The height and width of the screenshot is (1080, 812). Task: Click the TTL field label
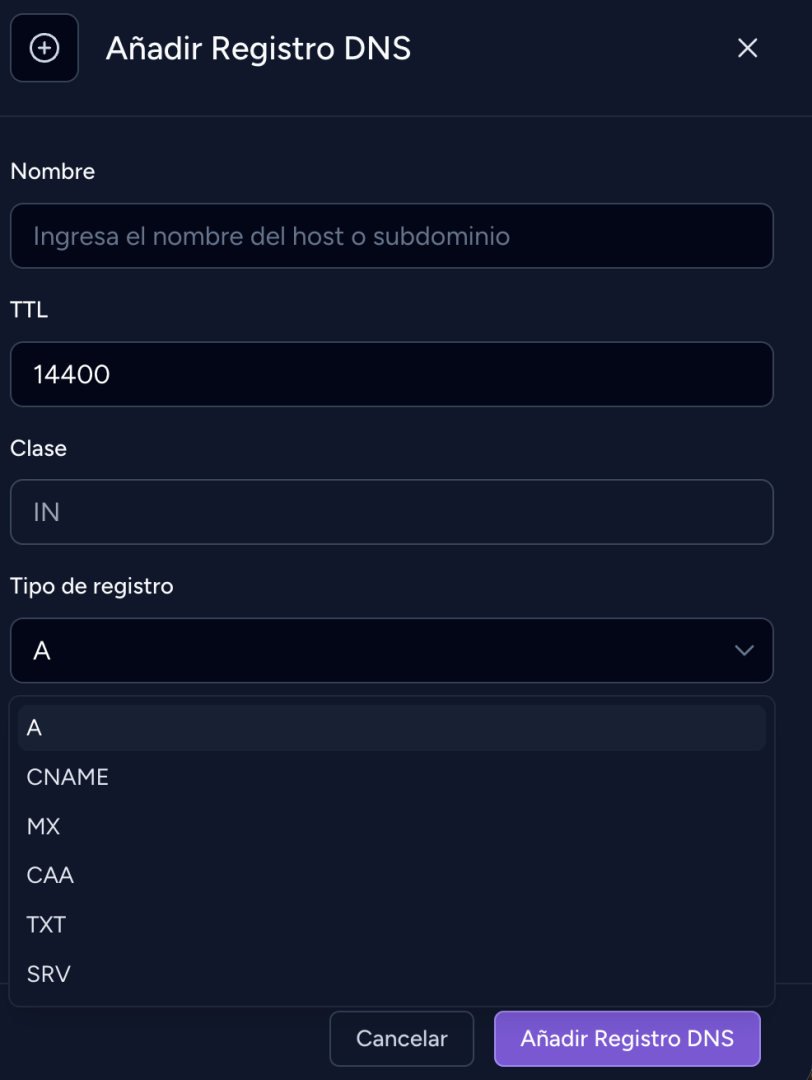click(29, 310)
